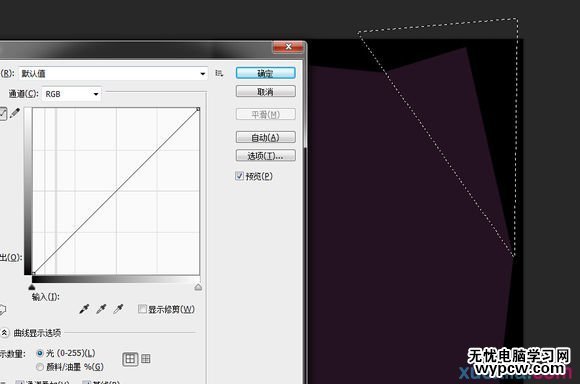Click the middle of the curve line

point(116,191)
